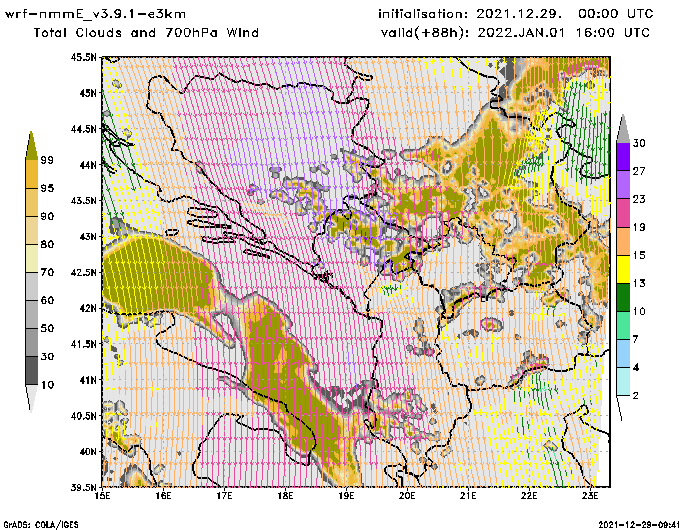Click the light purple 23-27 wind swatch
The width and height of the screenshot is (700, 530).
pyautogui.click(x=623, y=185)
